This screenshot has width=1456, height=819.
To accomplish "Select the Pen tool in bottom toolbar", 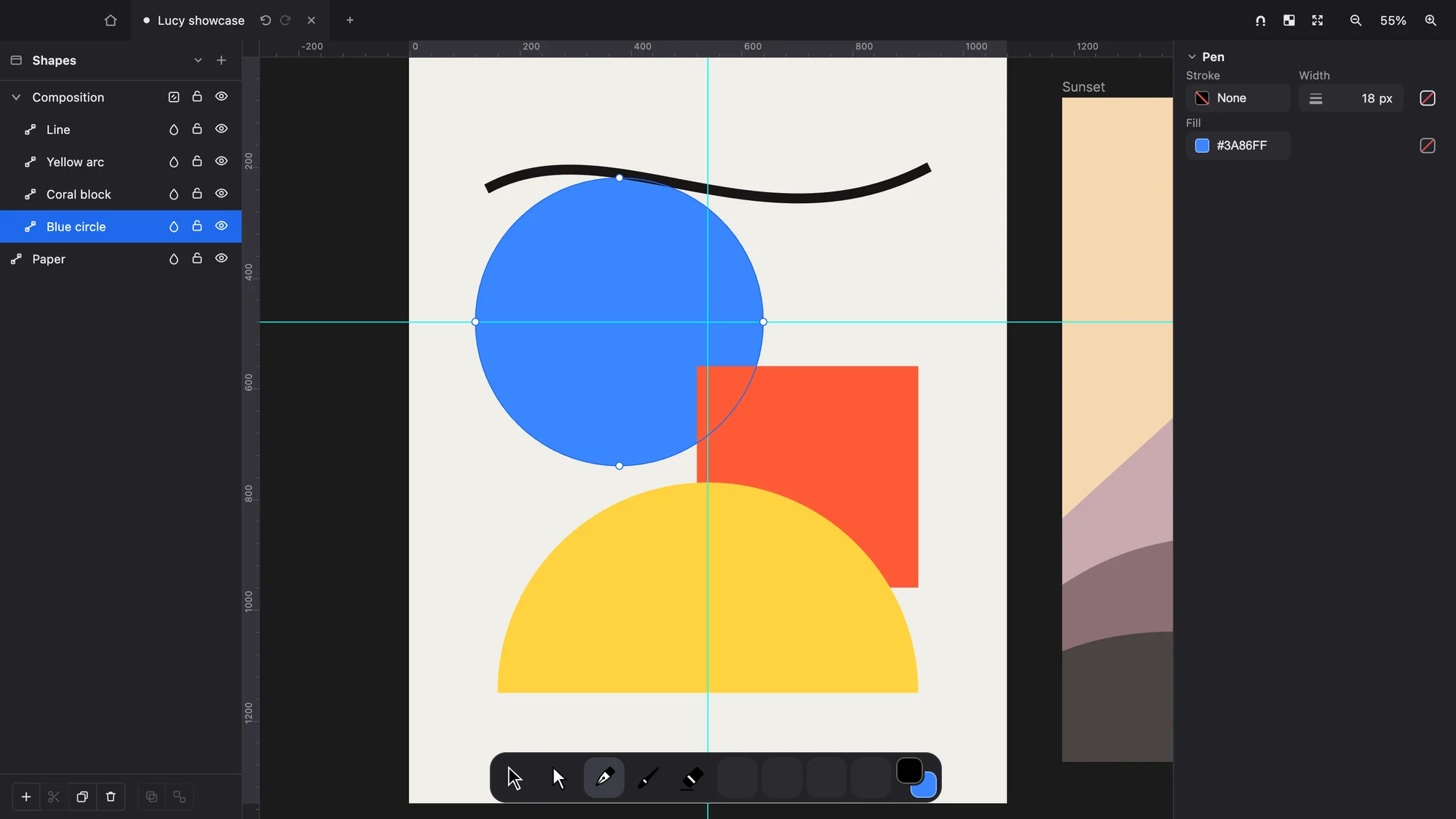I will [604, 778].
